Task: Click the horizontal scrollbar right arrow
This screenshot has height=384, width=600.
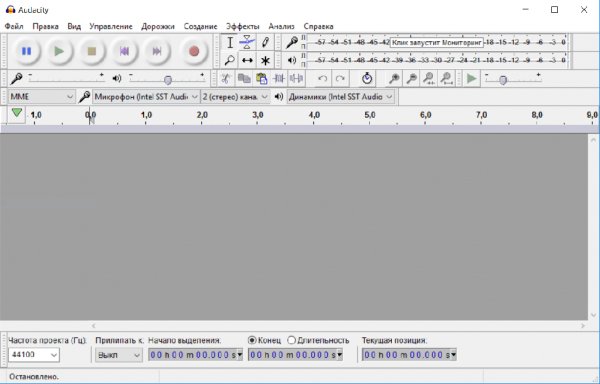Action: click(583, 326)
